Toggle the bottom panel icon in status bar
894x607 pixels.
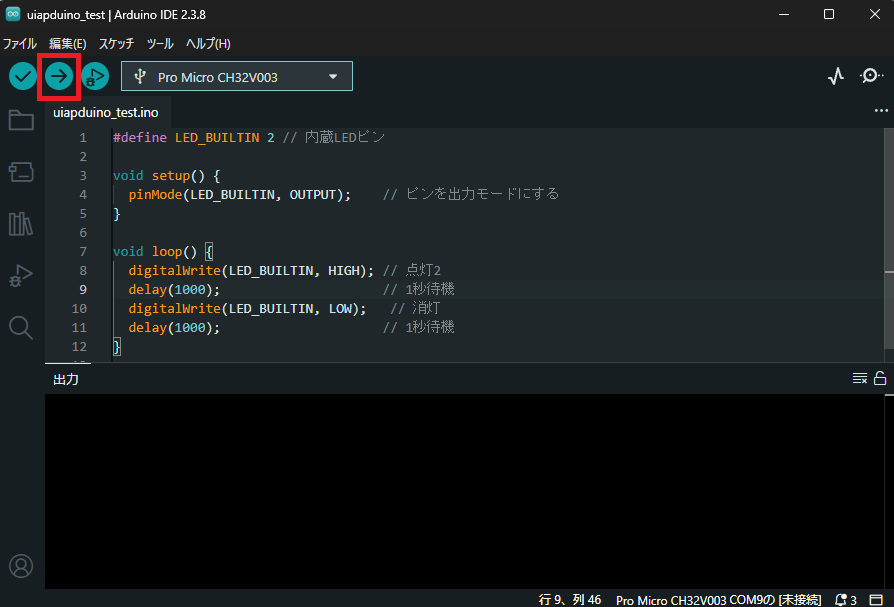(876, 600)
